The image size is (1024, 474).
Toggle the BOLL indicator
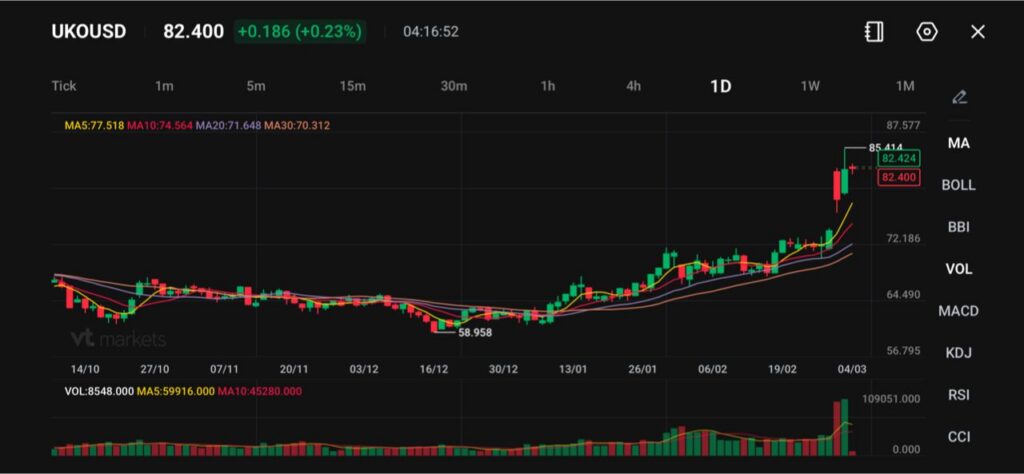(958, 185)
